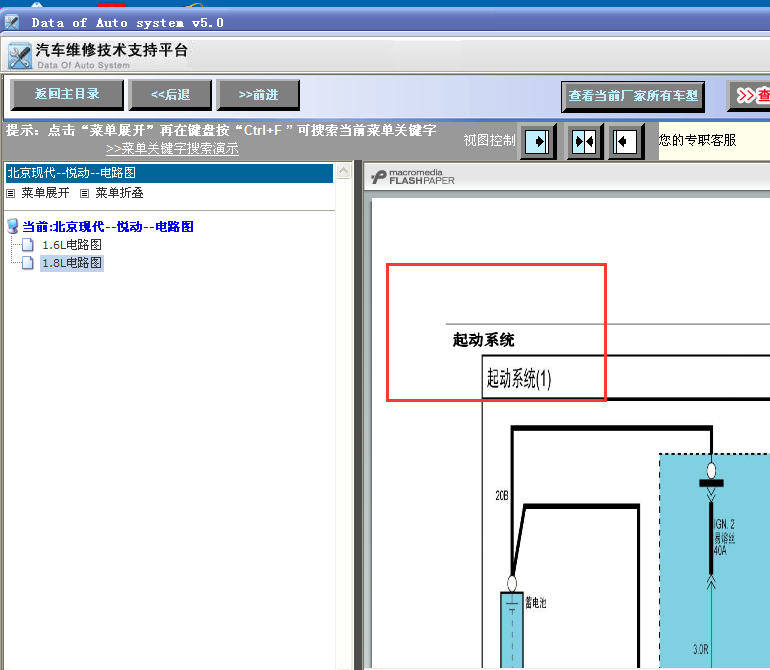Click the document icon beside 1.8L电路图

(28, 263)
